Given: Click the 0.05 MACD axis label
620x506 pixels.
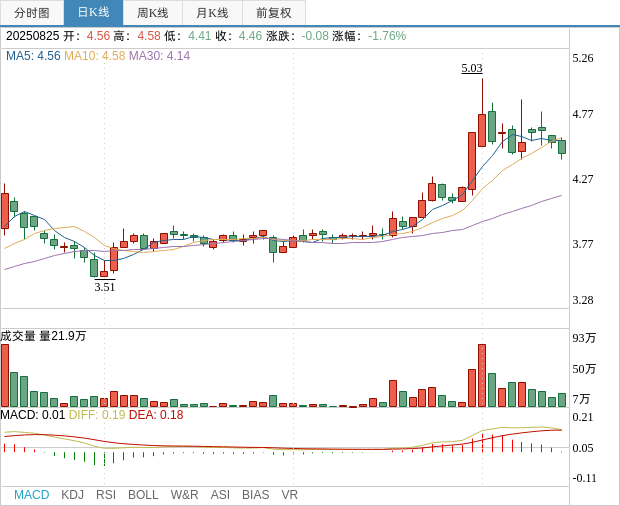Looking at the screenshot, I should click(x=583, y=448).
